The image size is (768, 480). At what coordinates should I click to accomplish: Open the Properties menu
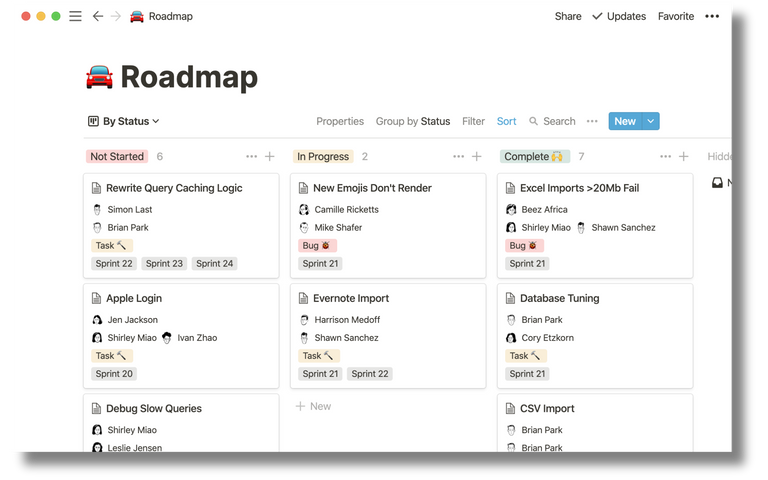click(x=340, y=121)
